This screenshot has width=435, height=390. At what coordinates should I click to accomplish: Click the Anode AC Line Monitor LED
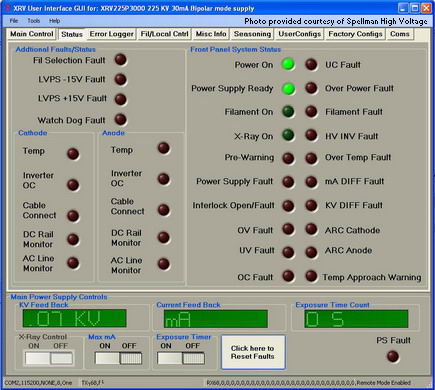(x=164, y=264)
